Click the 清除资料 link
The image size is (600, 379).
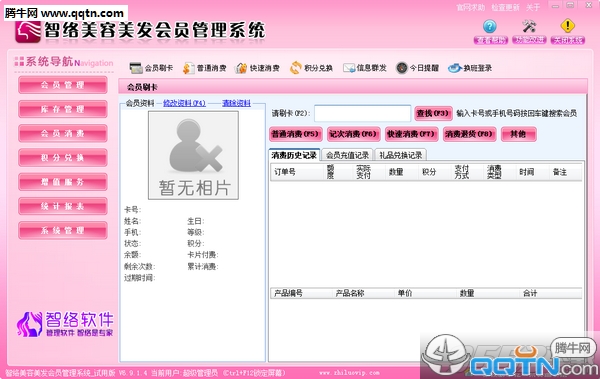[x=236, y=103]
